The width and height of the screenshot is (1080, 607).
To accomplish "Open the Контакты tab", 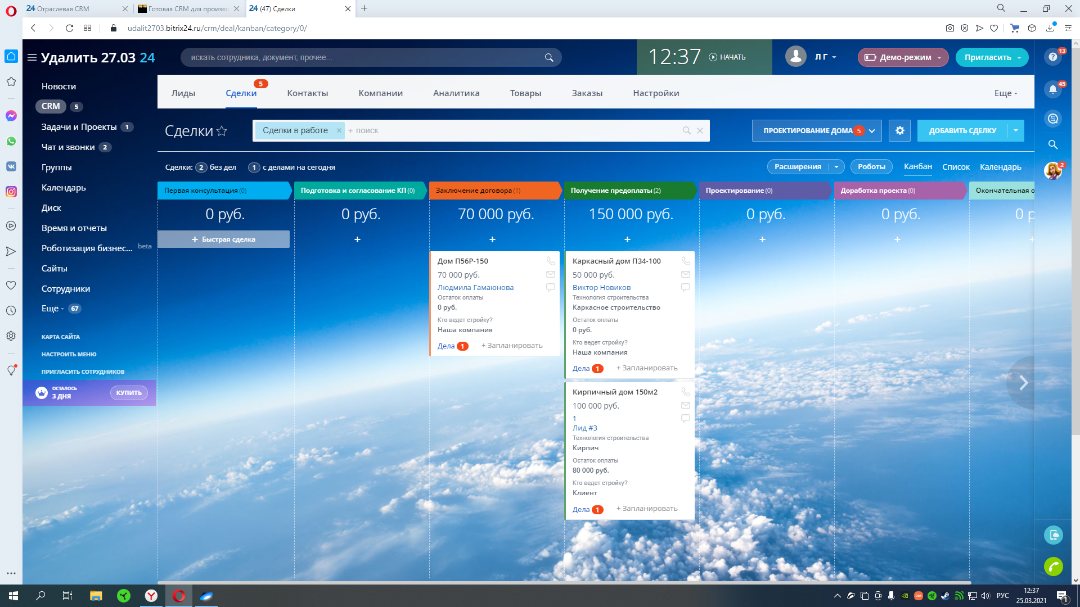I will [x=307, y=93].
